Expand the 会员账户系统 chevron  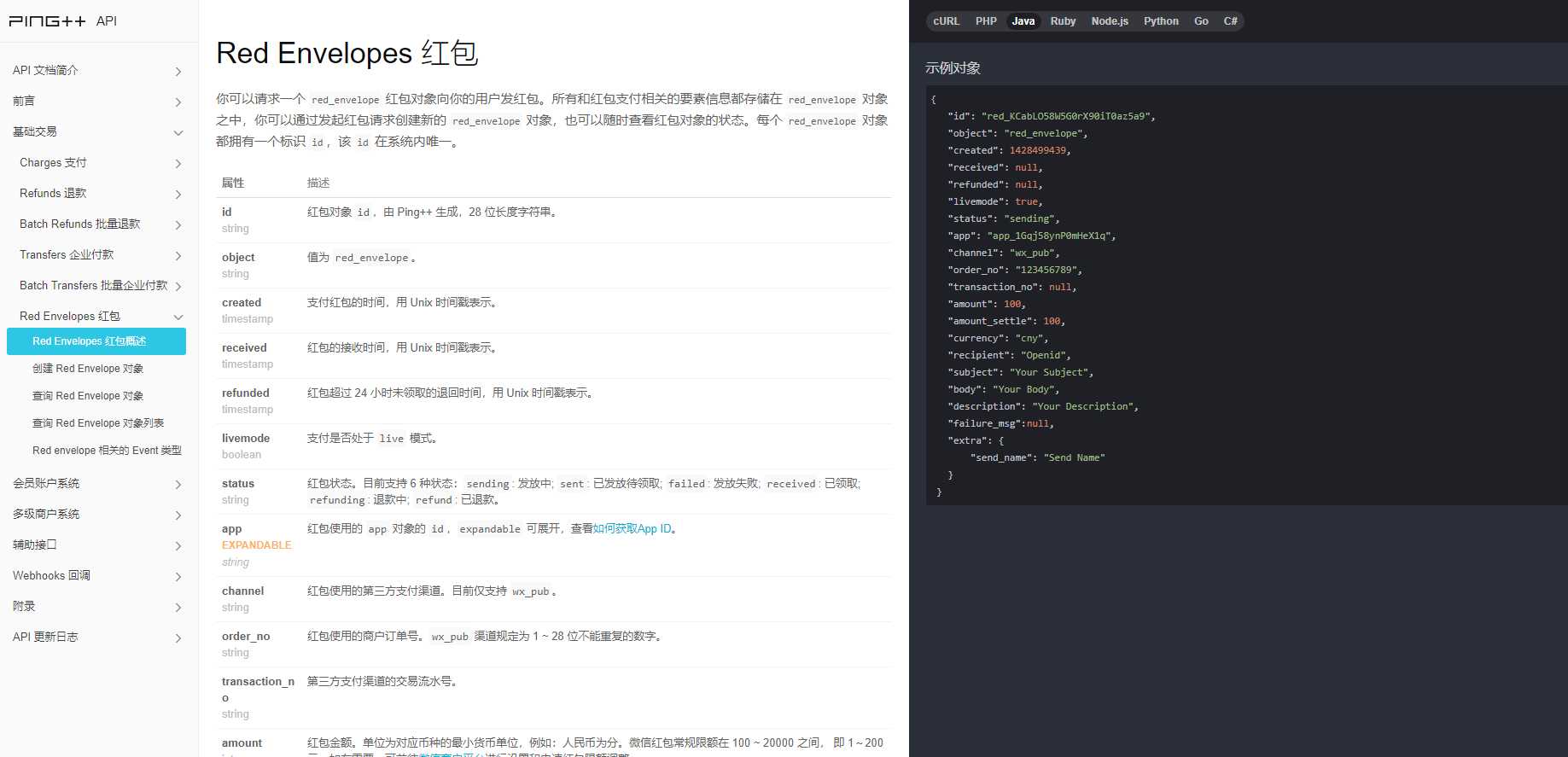(178, 485)
